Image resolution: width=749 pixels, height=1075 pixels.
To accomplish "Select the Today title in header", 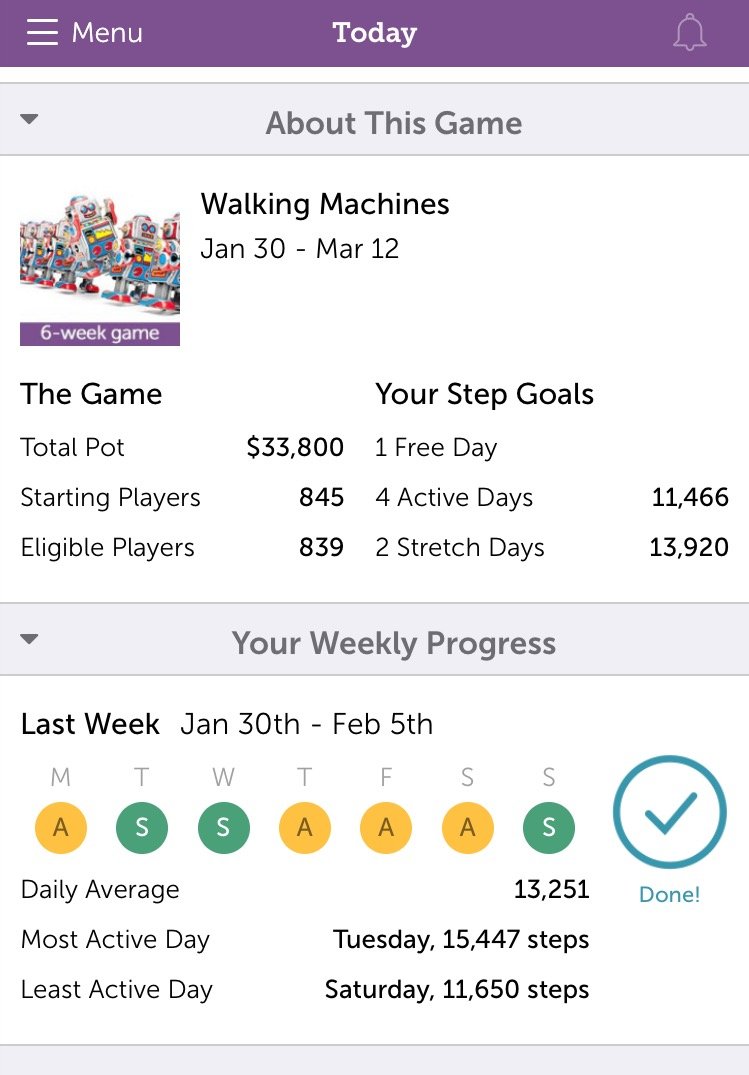I will click(374, 33).
